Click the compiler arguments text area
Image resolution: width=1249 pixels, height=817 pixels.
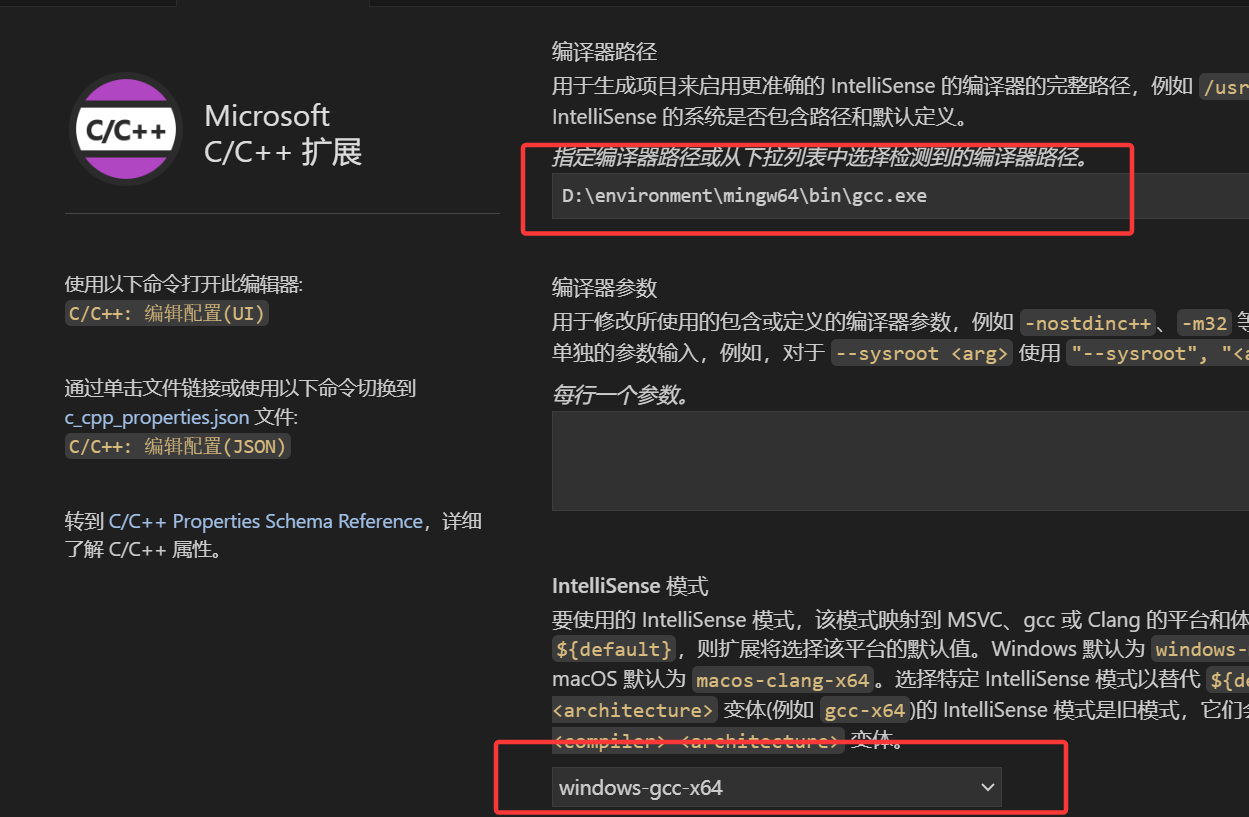(900, 461)
